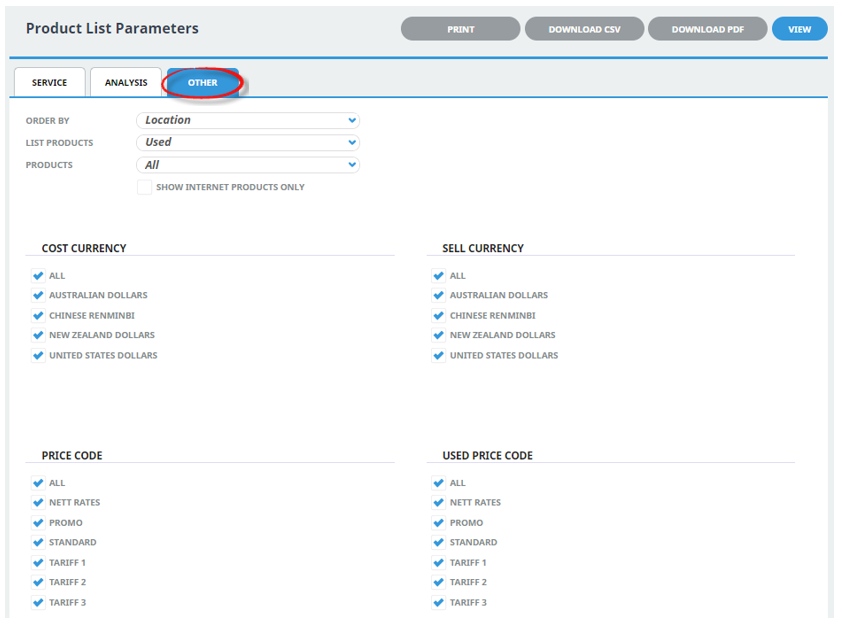Expand the List Products dropdown showing Used
842x631 pixels.
pos(248,142)
